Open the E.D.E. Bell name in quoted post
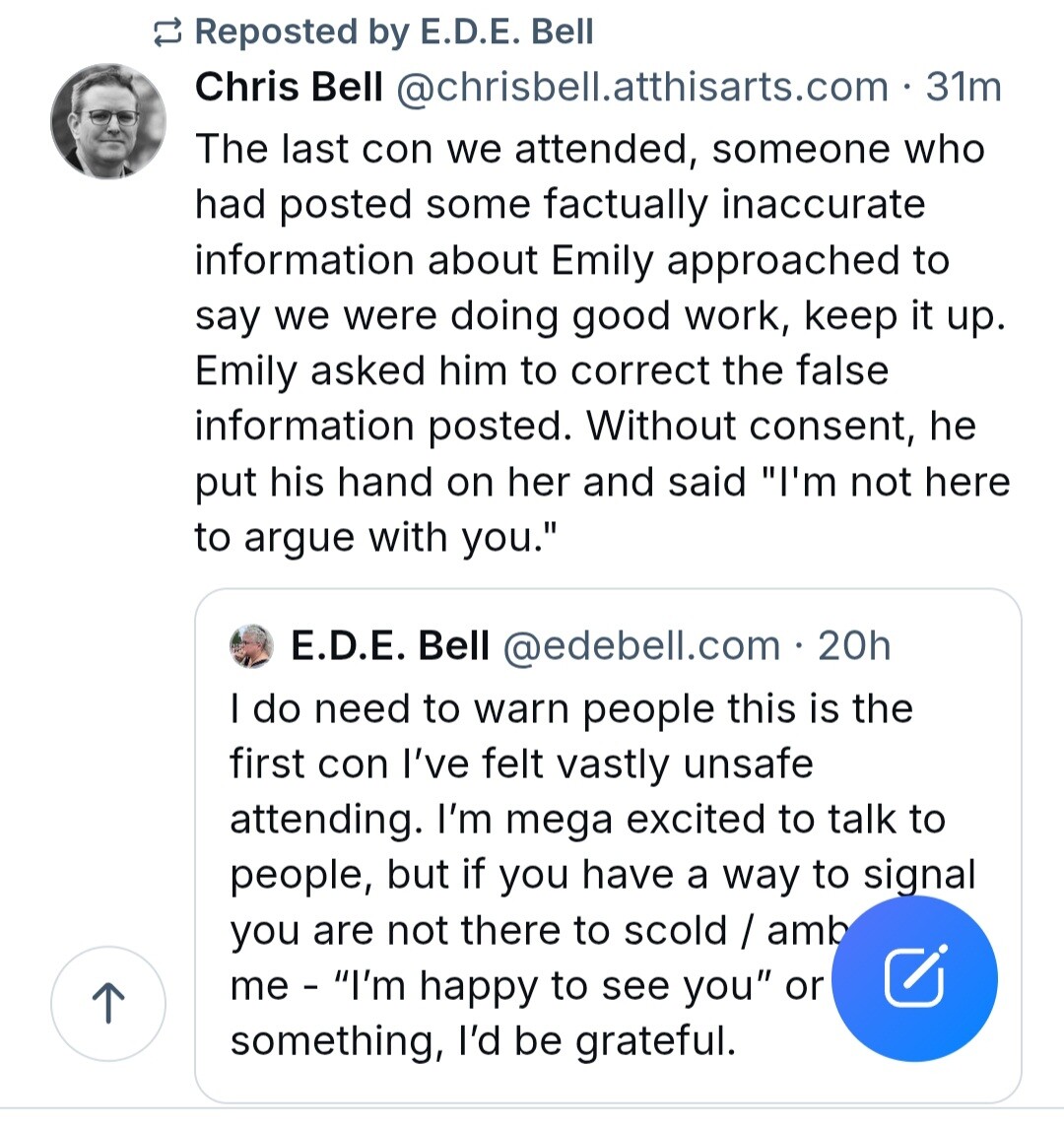1064x1128 pixels. click(x=390, y=645)
